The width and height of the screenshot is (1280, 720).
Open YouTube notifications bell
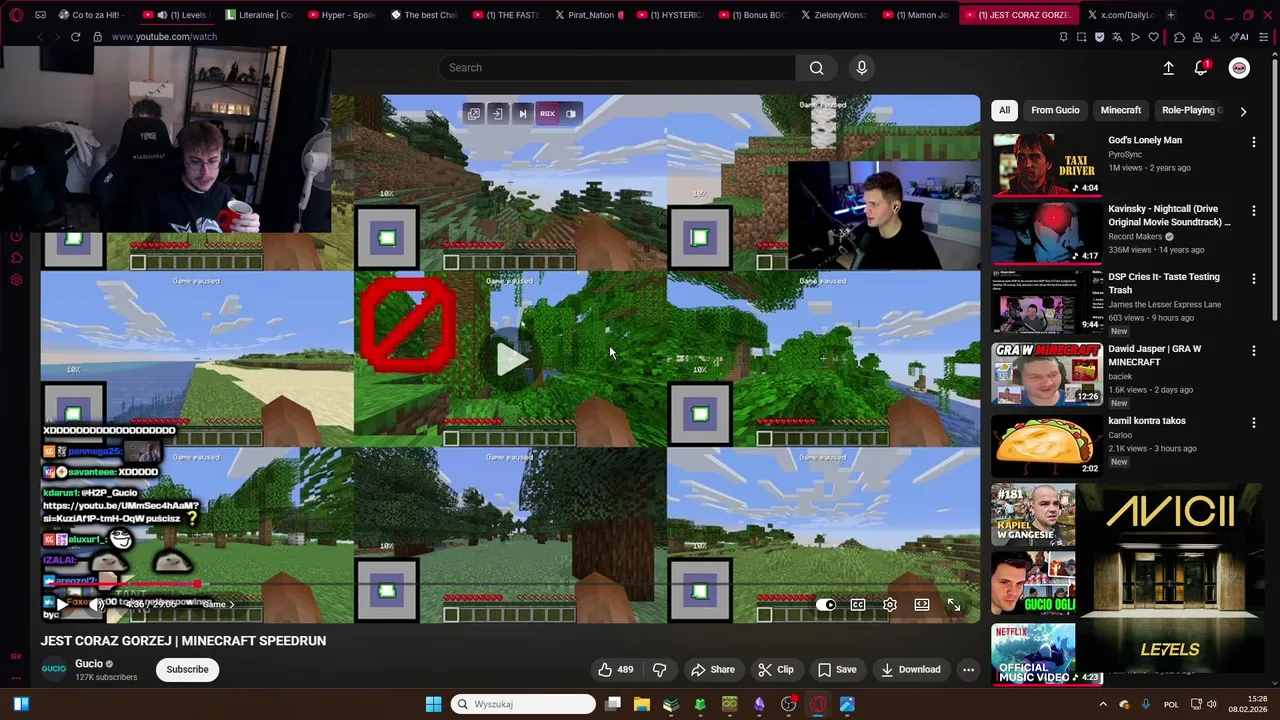pyautogui.click(x=1201, y=68)
